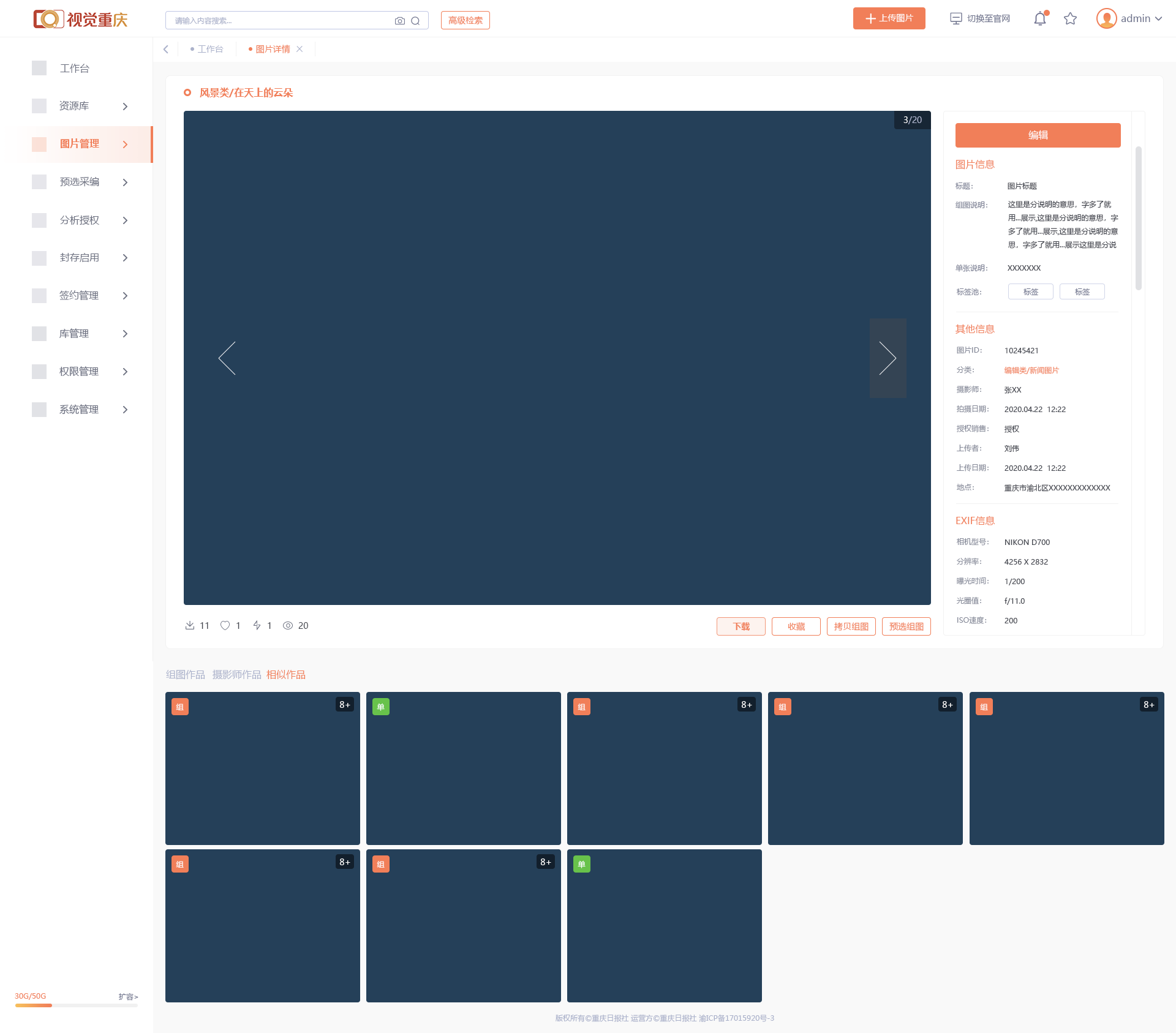Expand the 封存启用 menu chevron

[125, 258]
